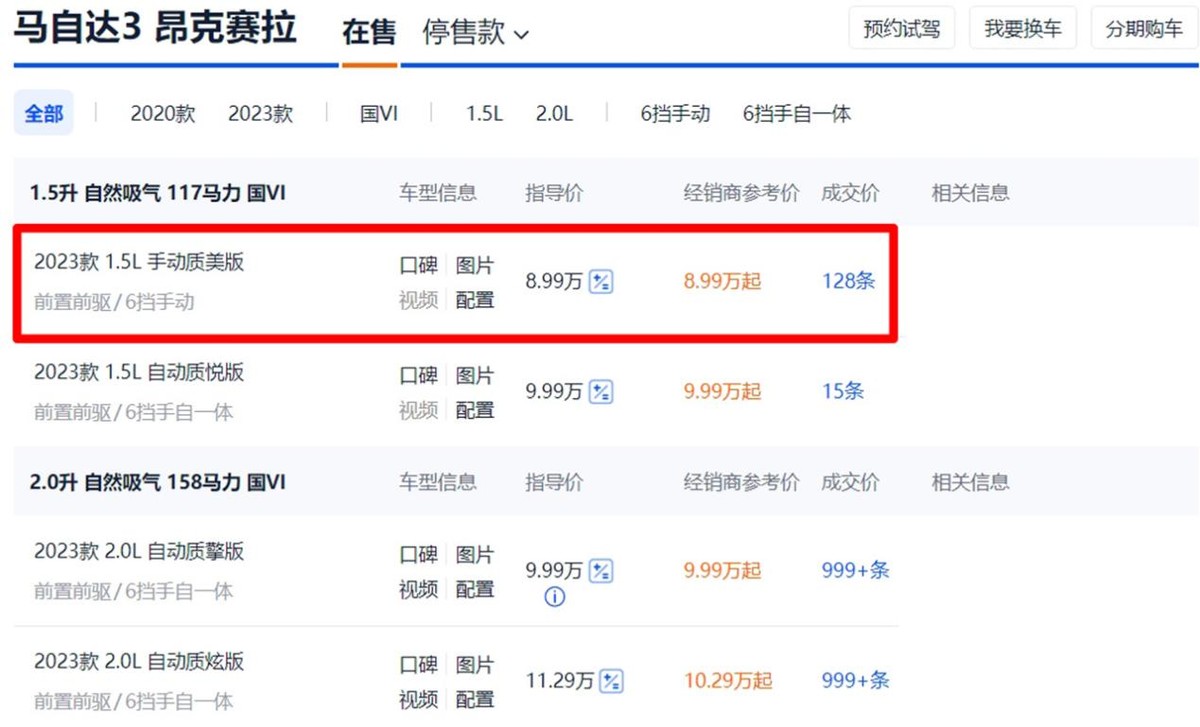
Task: Open 口碑 for 1.5L 手动质美版
Action: 418,266
